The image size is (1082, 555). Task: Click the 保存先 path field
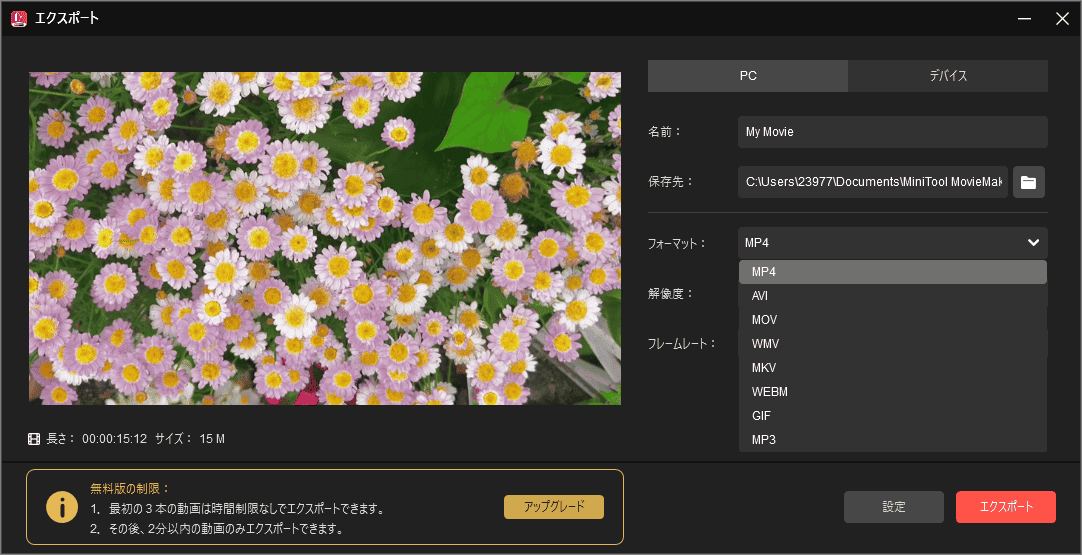[873, 182]
